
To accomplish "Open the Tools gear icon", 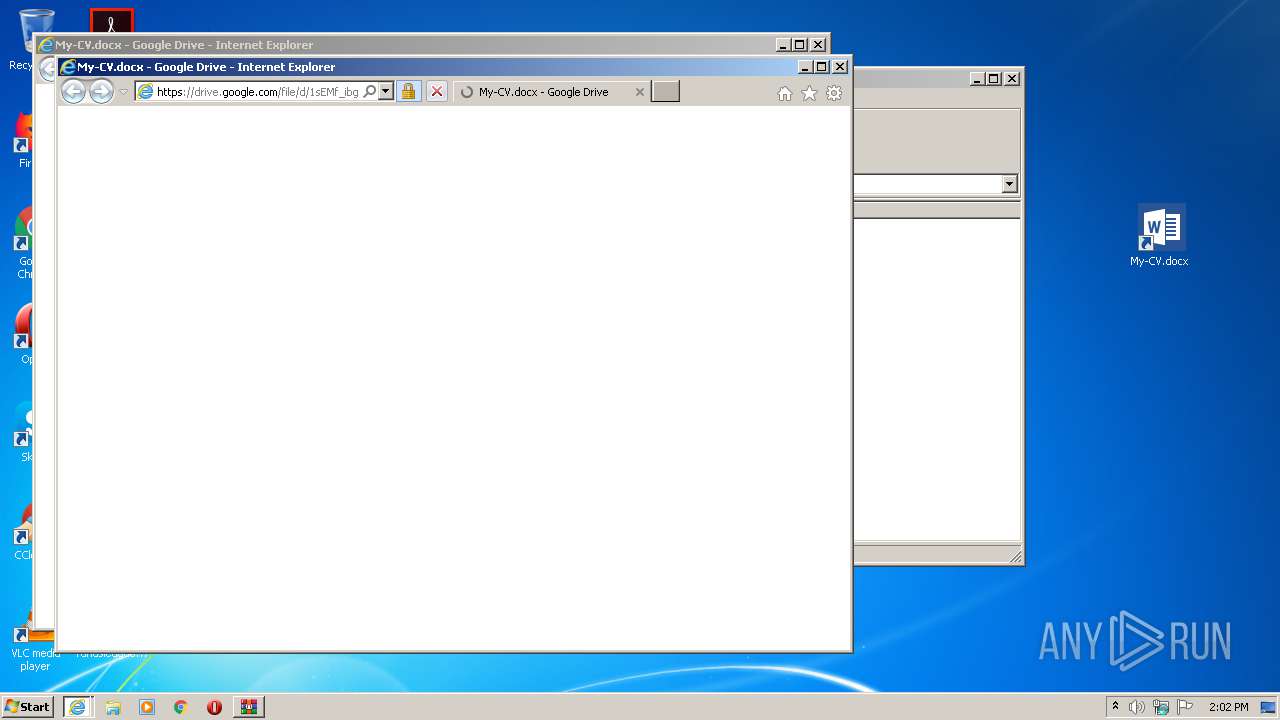I will click(834, 93).
